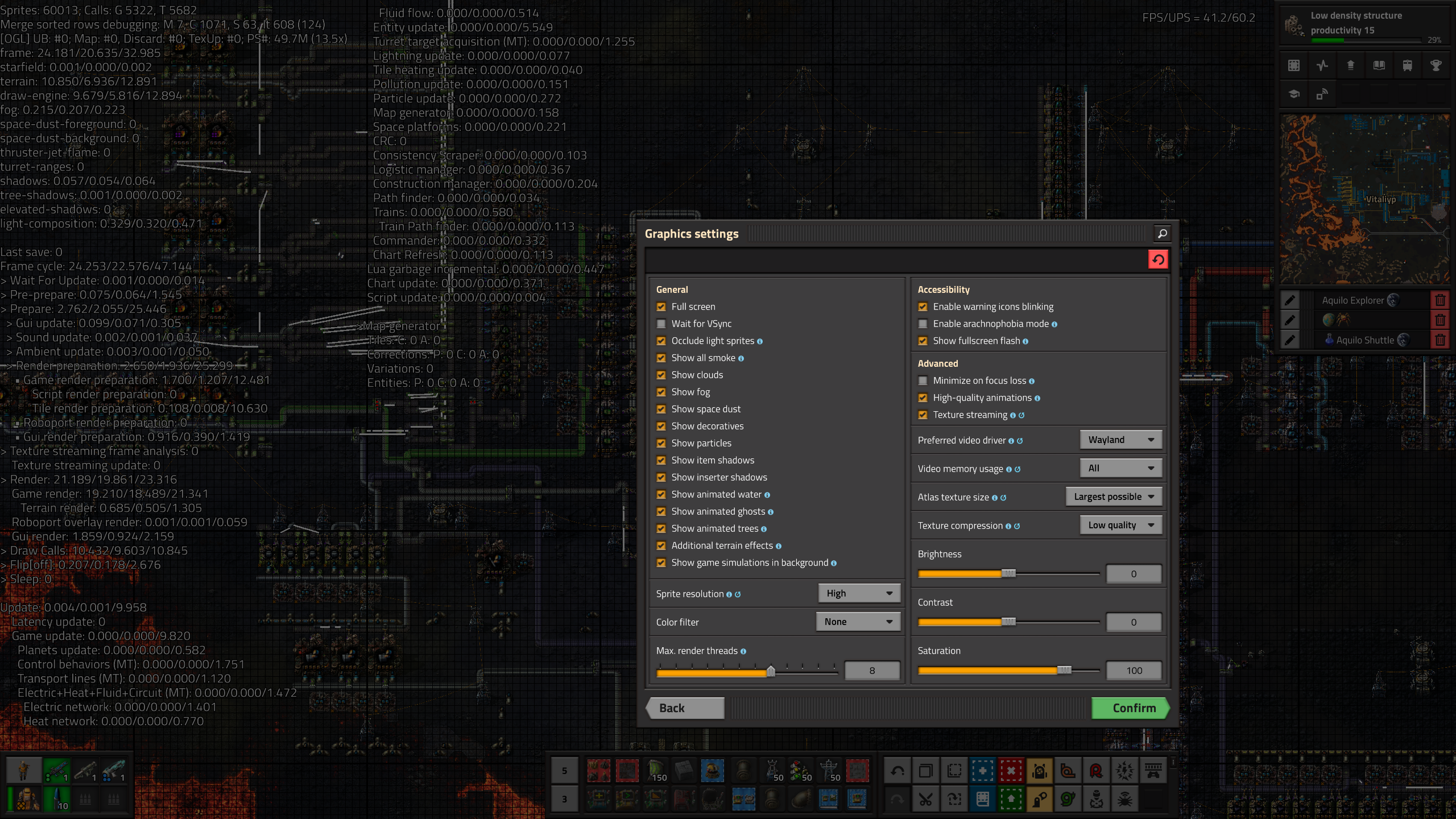Image resolution: width=1456 pixels, height=819 pixels.
Task: Click the green Confirm button
Action: (x=1131, y=708)
